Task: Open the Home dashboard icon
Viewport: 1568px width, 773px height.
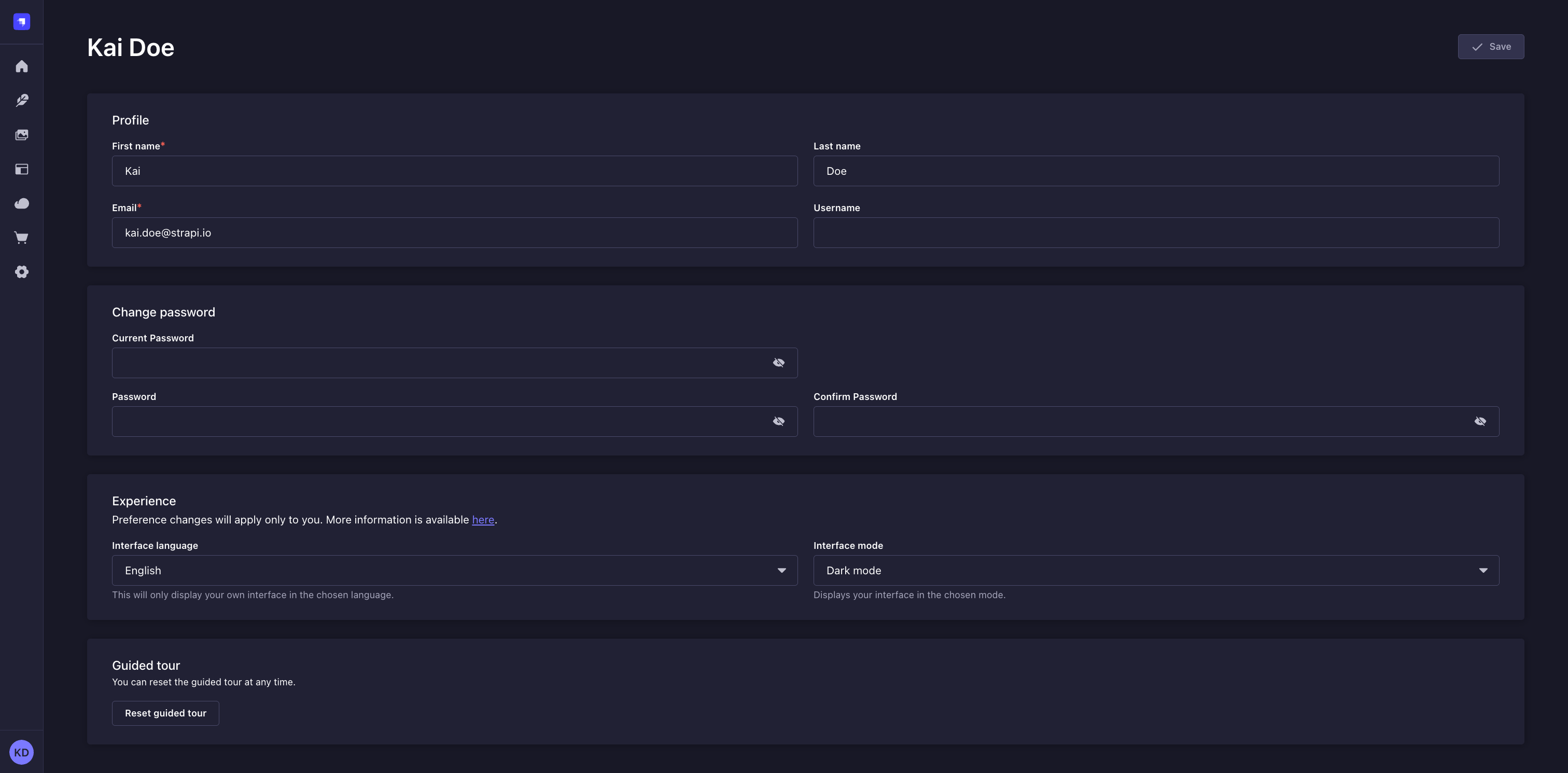Action: [x=21, y=66]
